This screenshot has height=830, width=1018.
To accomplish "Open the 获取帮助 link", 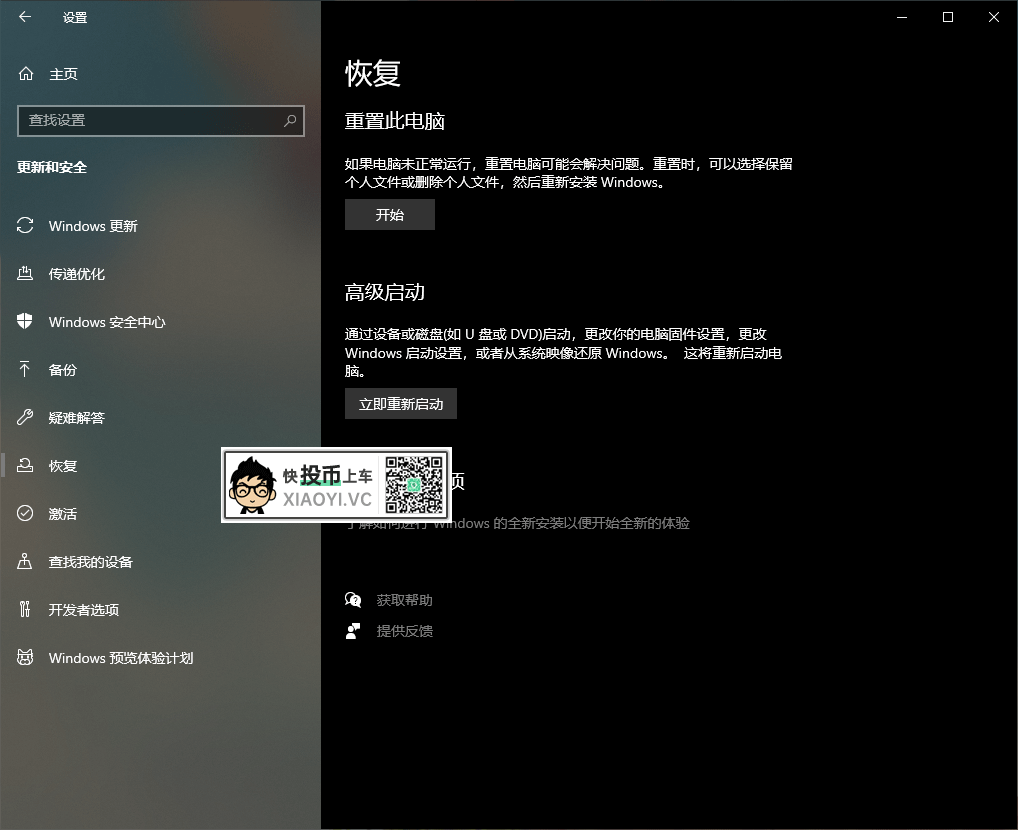I will pyautogui.click(x=404, y=600).
